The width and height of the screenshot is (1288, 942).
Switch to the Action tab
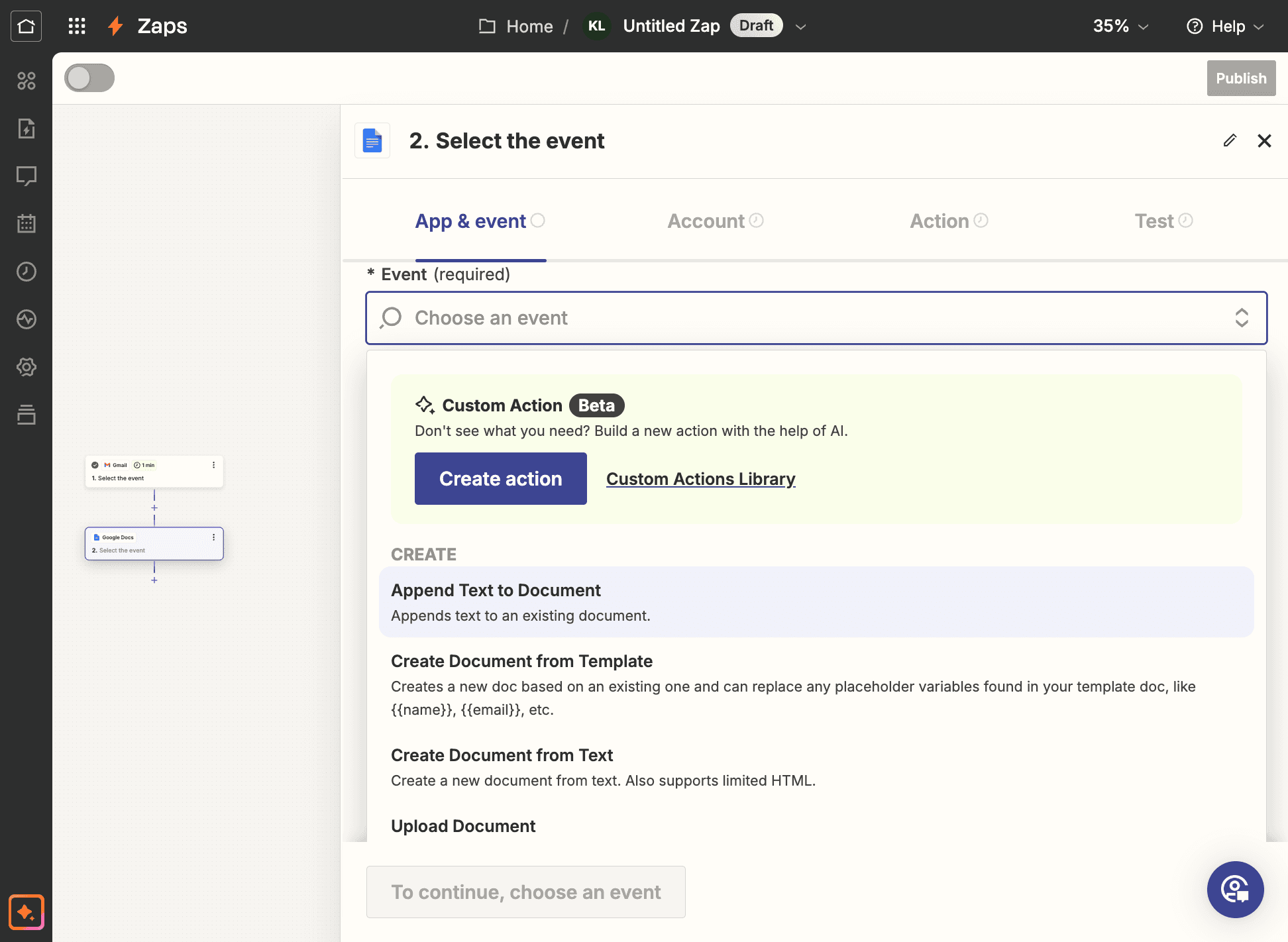click(x=949, y=221)
